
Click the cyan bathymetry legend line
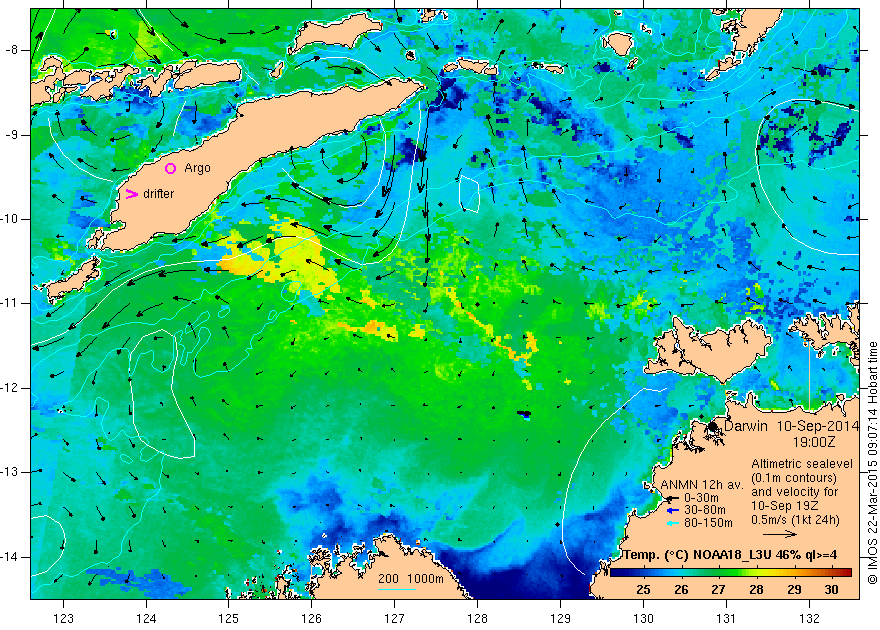397,589
